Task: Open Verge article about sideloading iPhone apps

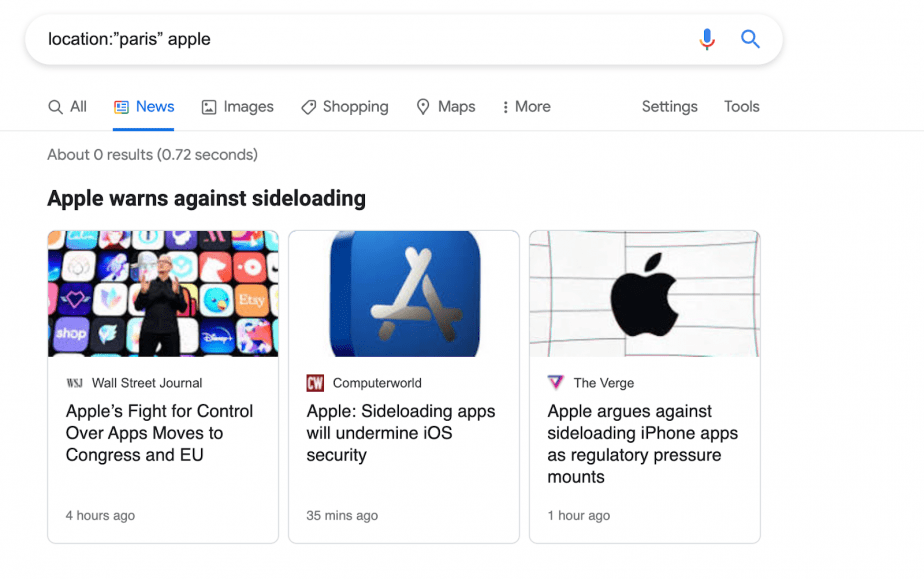Action: click(642, 444)
